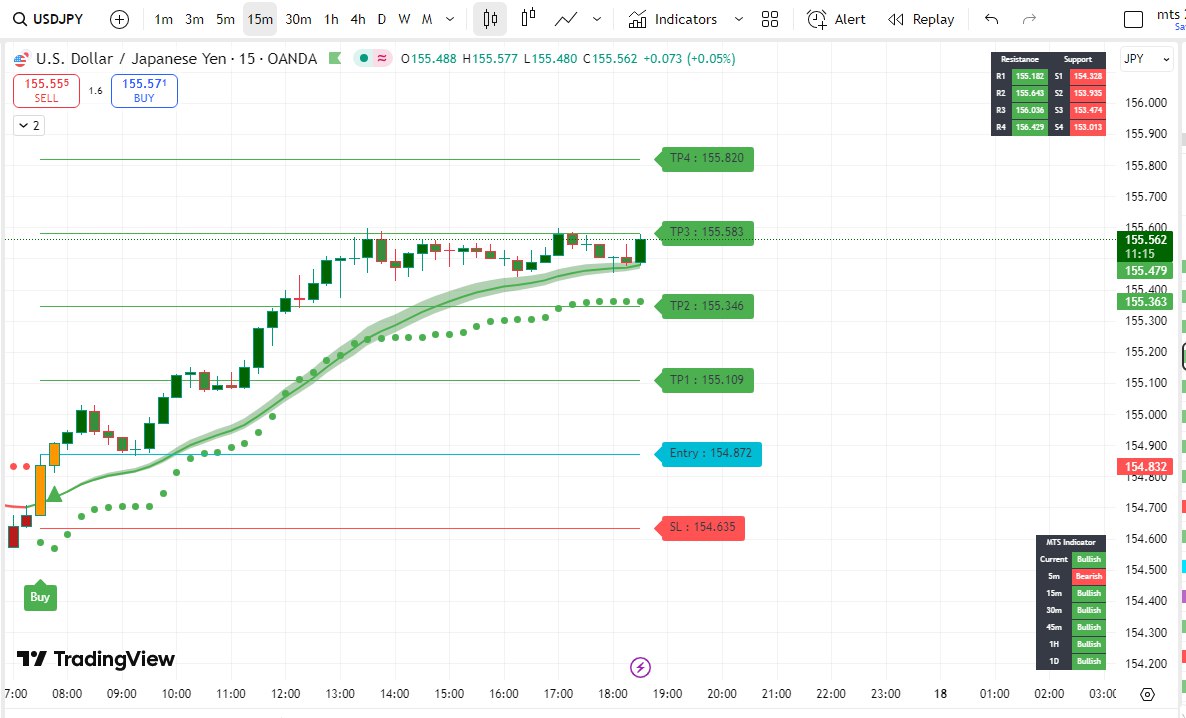1186x718 pixels.
Task: Open the Indicators dialog
Action: click(672, 19)
